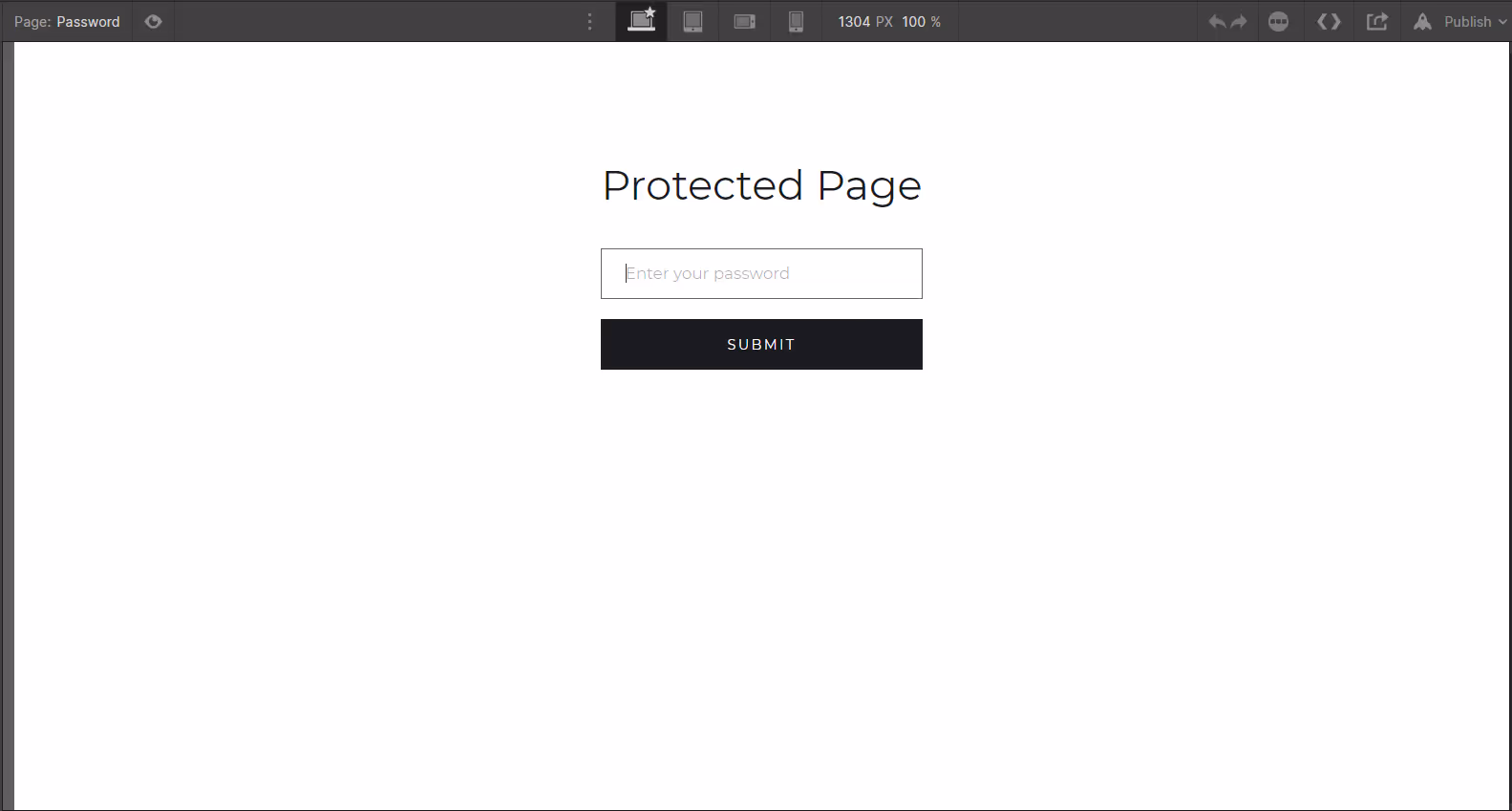This screenshot has height=811, width=1512.
Task: Switch to the mobile landscape breakpoint
Action: pos(745,22)
